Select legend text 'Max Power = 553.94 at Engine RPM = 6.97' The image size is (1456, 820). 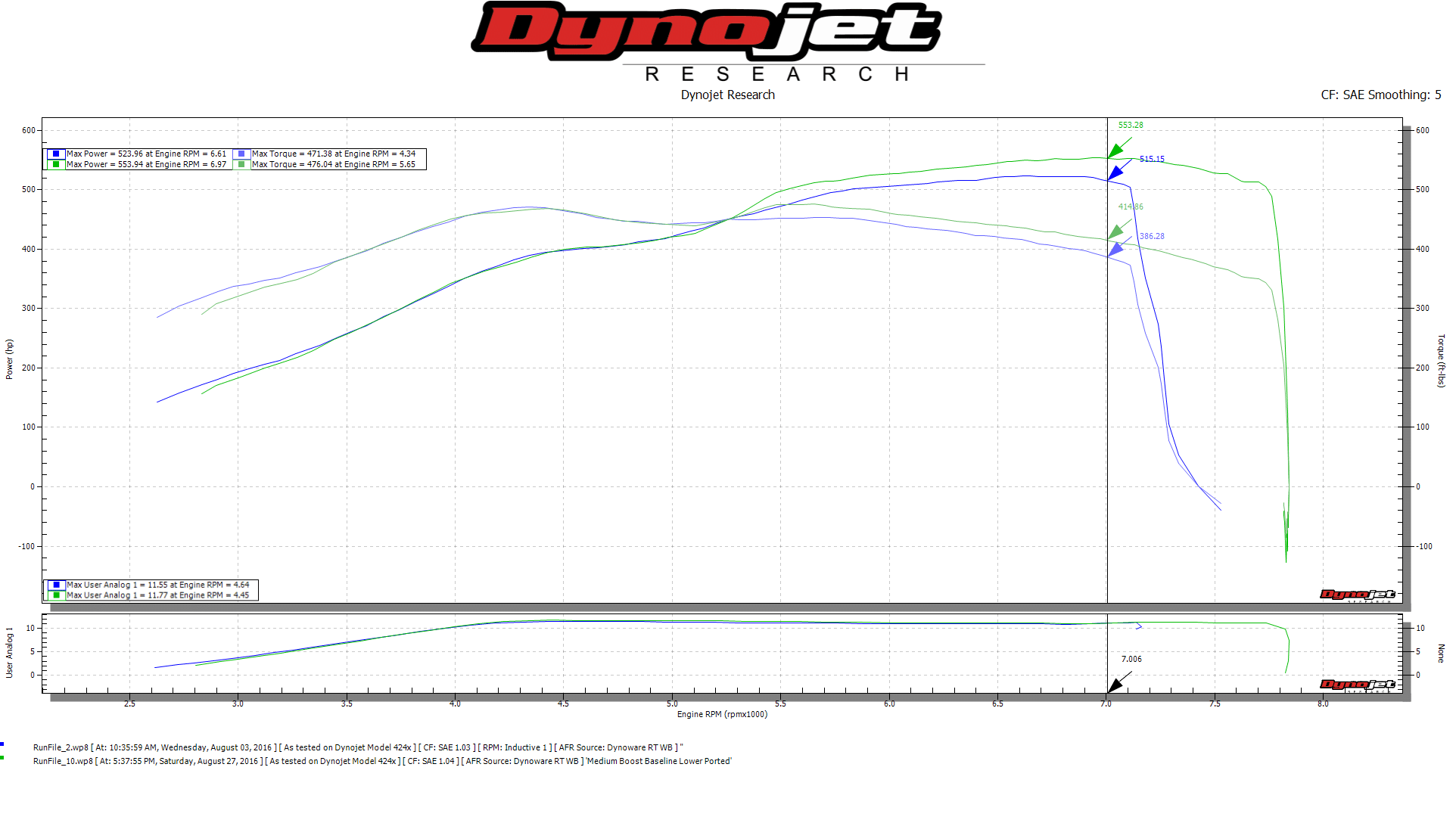coord(146,164)
